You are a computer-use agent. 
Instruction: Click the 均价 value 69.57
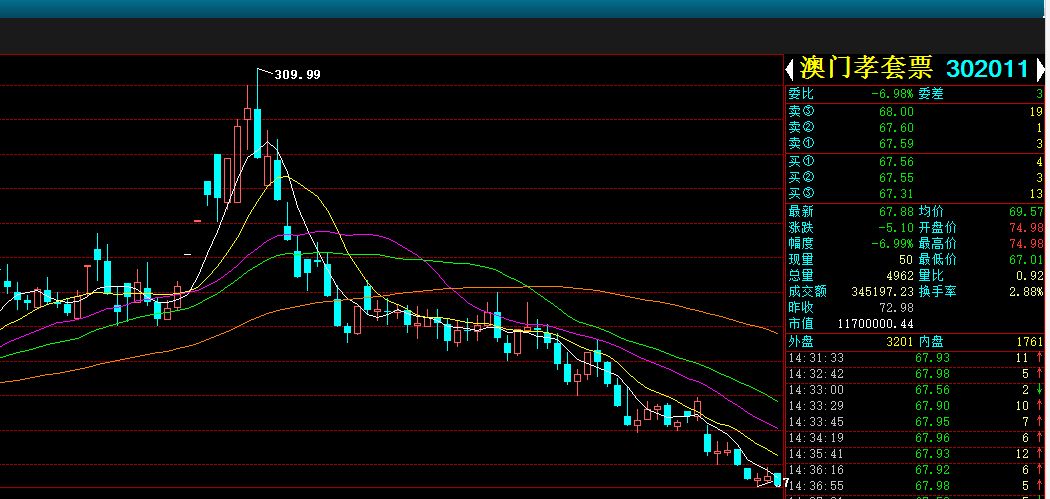[x=1027, y=212]
